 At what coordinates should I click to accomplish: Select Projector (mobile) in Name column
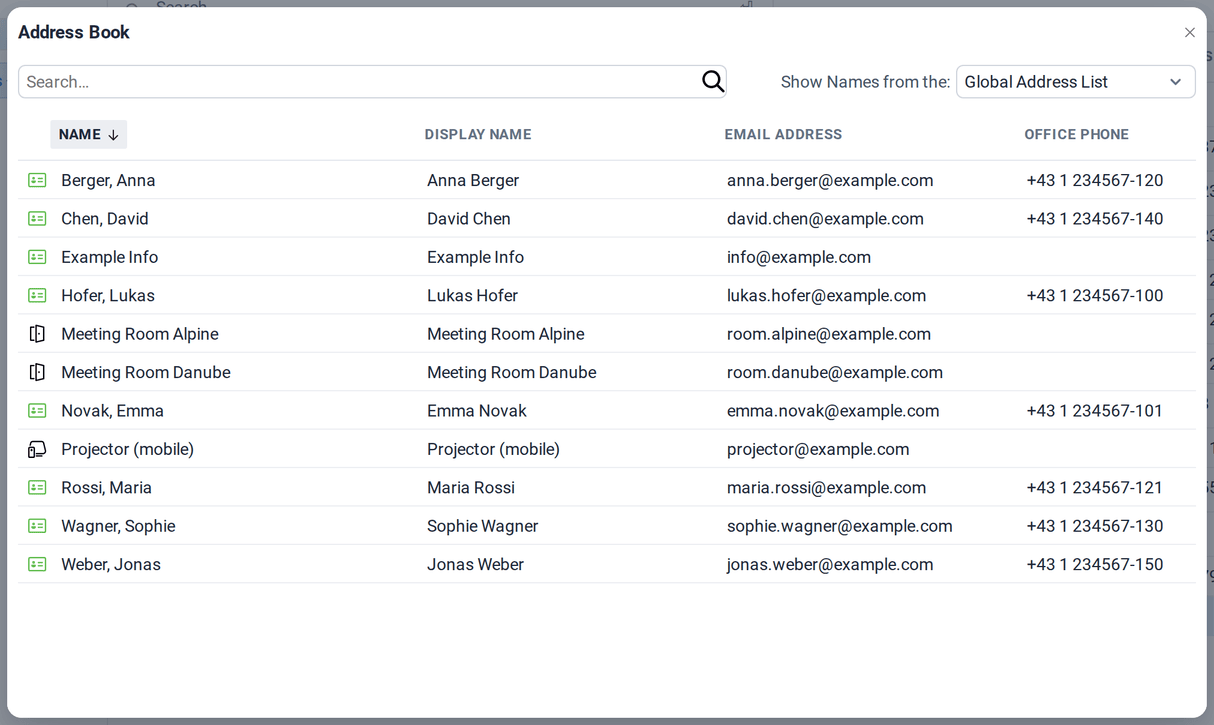pyautogui.click(x=128, y=449)
